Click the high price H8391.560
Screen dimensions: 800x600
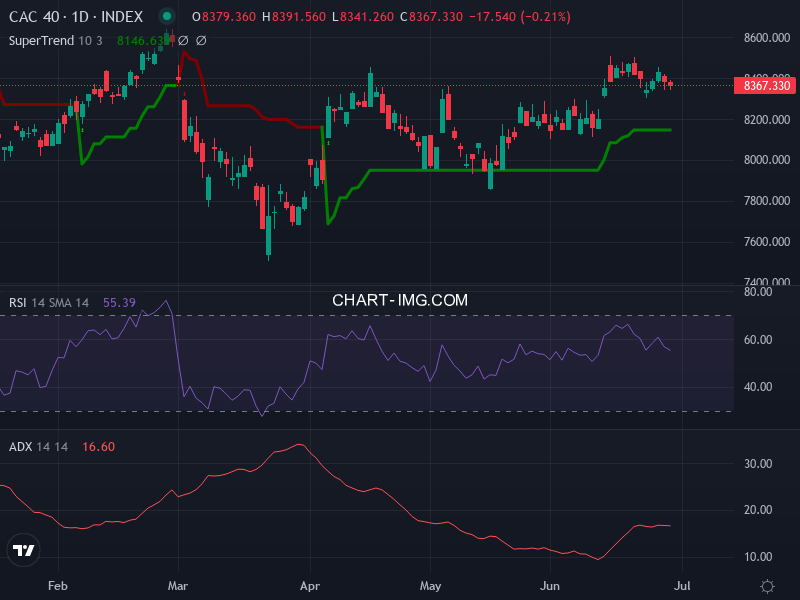point(294,17)
